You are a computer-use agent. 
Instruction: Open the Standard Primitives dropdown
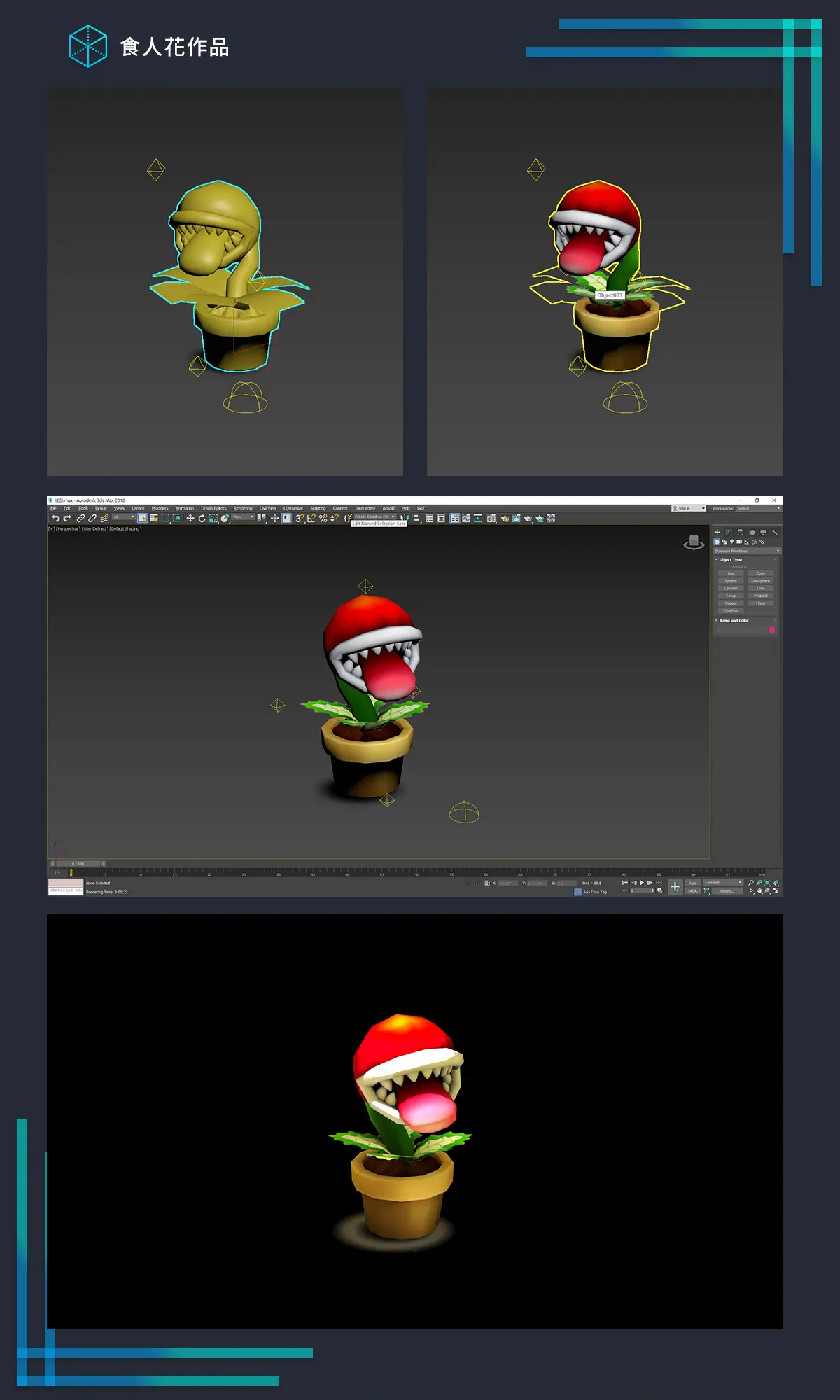(x=747, y=552)
